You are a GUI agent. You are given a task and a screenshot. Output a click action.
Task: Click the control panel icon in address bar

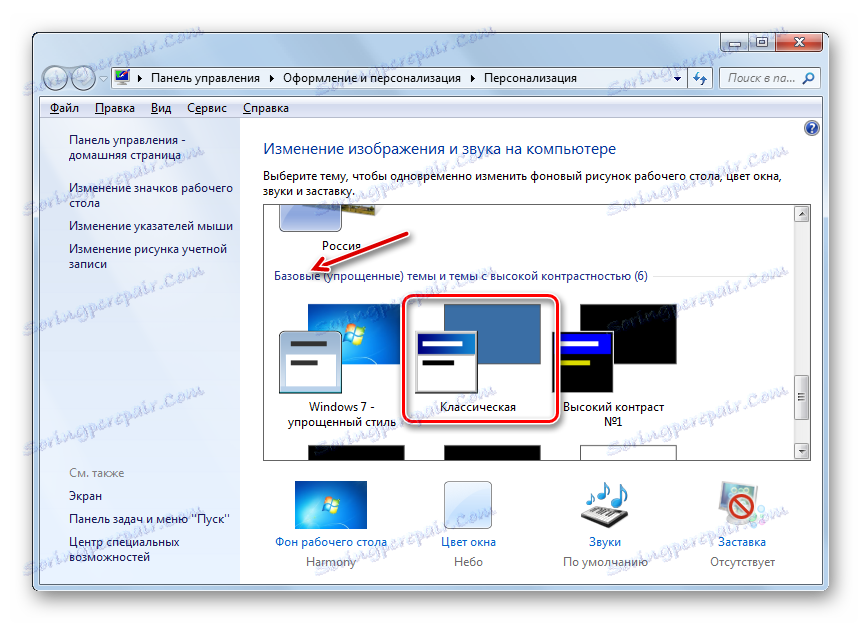pos(122,77)
